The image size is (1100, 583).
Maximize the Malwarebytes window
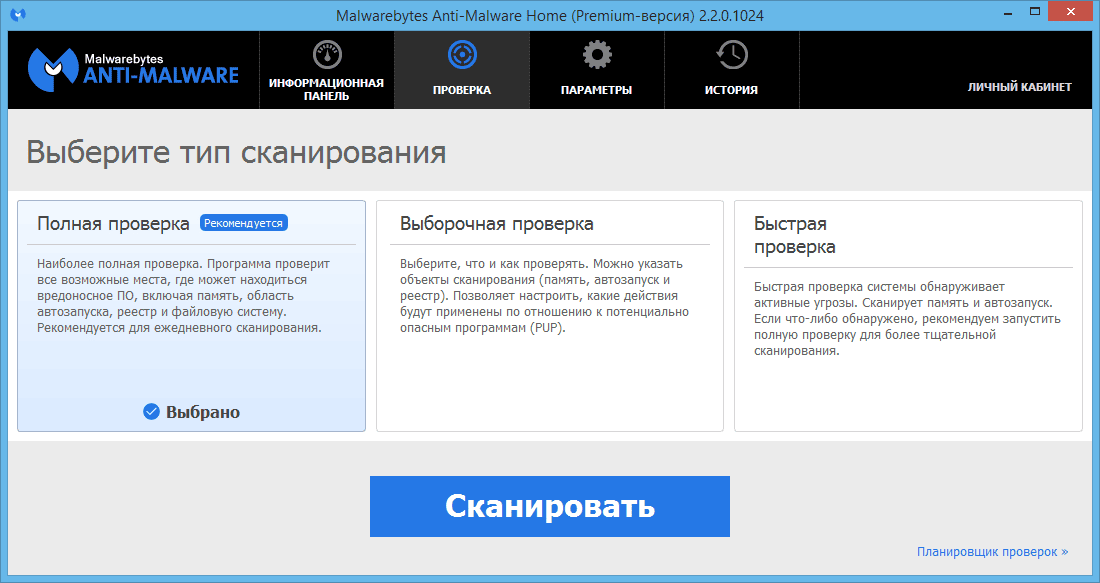(1035, 12)
